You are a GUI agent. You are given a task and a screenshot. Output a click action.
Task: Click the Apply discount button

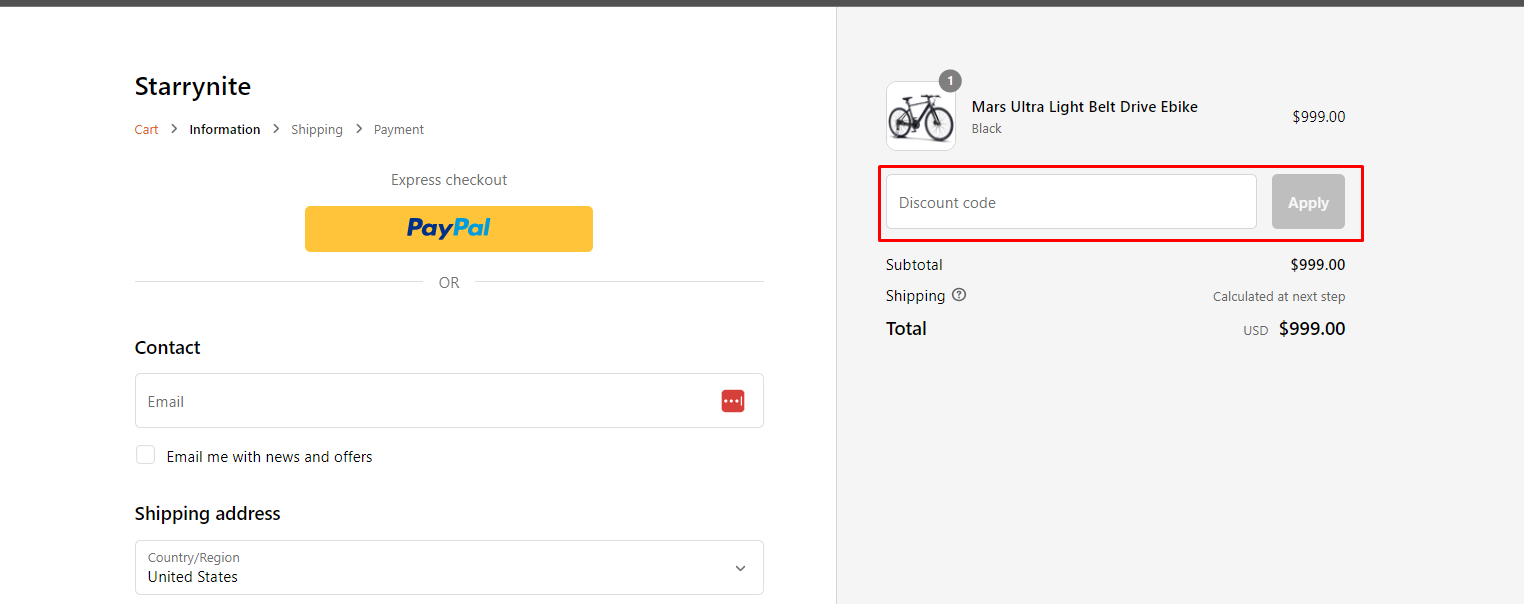click(1308, 202)
